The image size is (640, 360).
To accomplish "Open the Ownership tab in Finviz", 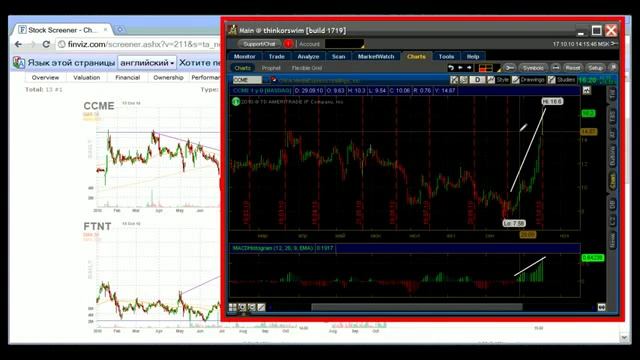I will 168,78.
